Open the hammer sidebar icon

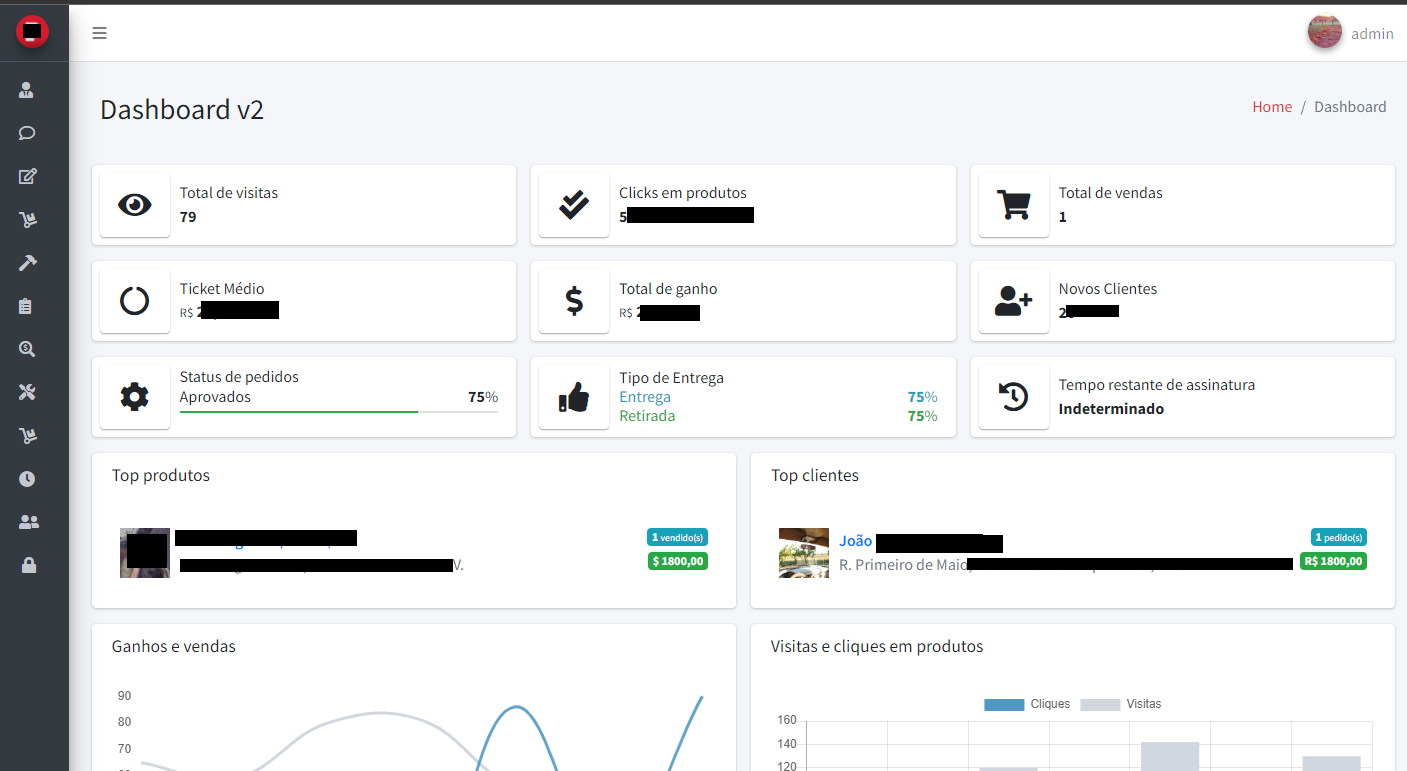click(x=27, y=263)
